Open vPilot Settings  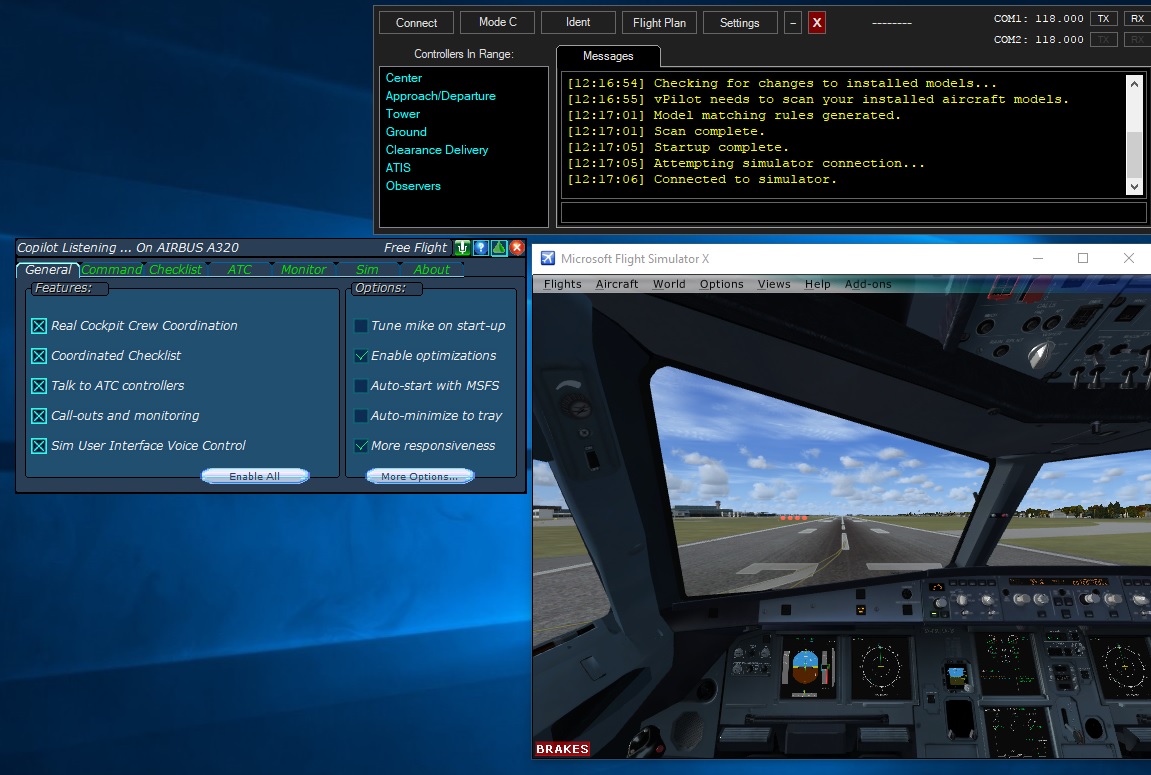[x=739, y=23]
